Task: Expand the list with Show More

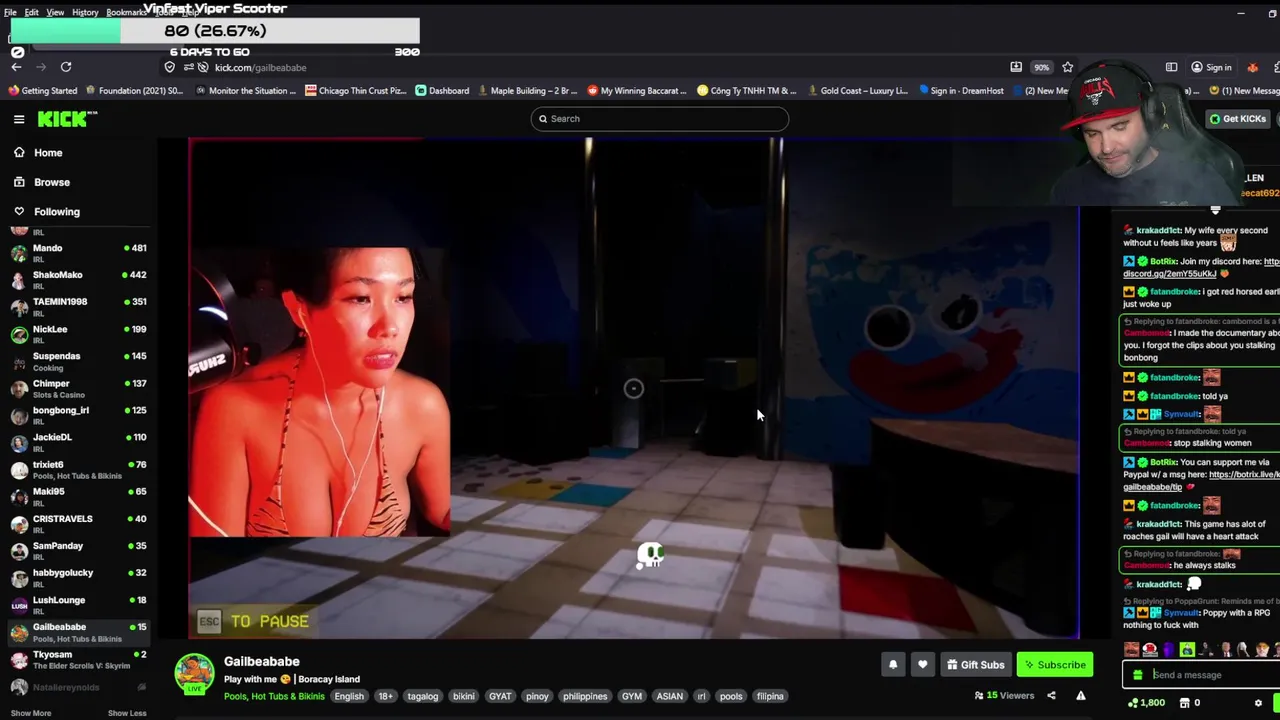Action: pyautogui.click(x=31, y=713)
